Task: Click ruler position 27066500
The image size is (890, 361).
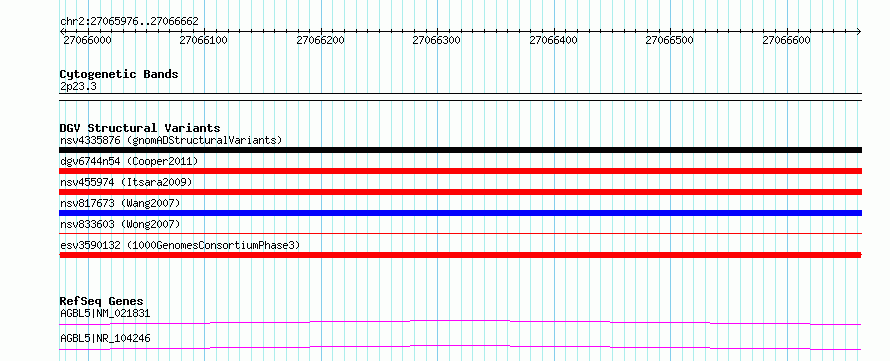Action: click(670, 40)
